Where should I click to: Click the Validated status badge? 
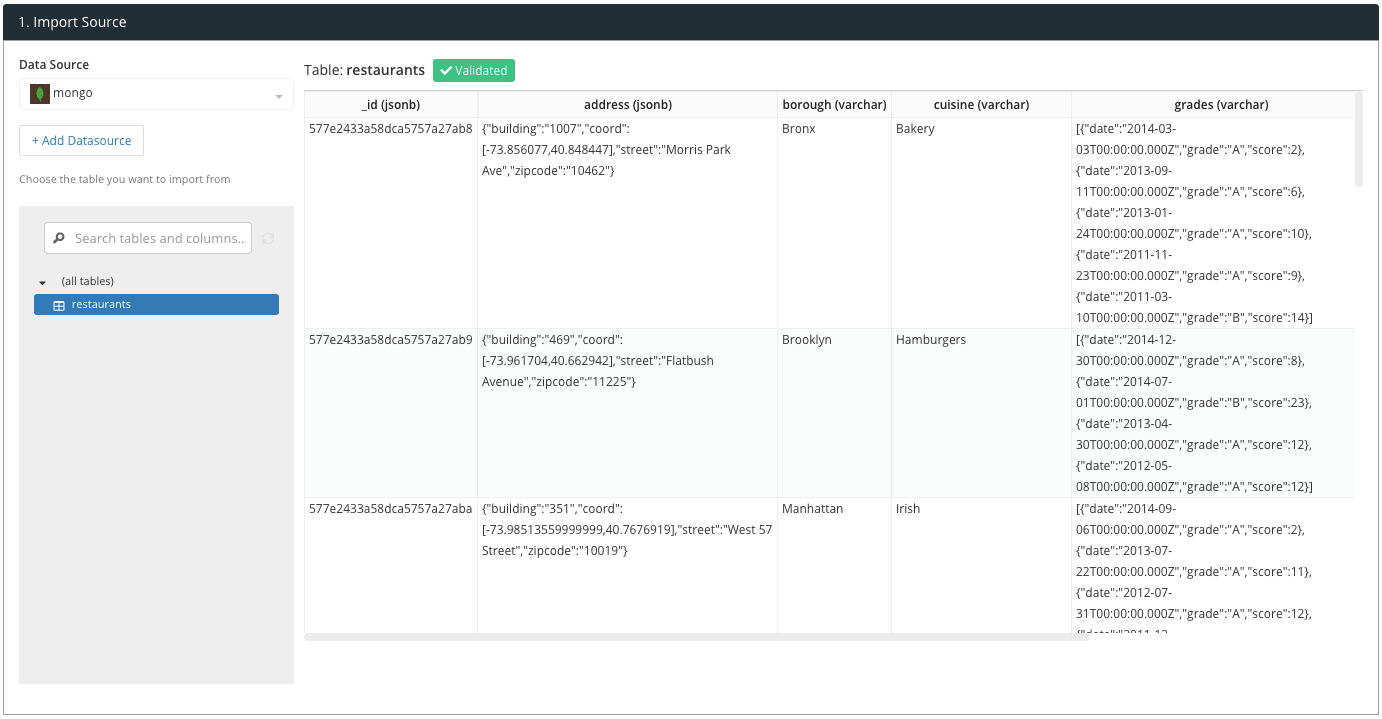(x=474, y=71)
